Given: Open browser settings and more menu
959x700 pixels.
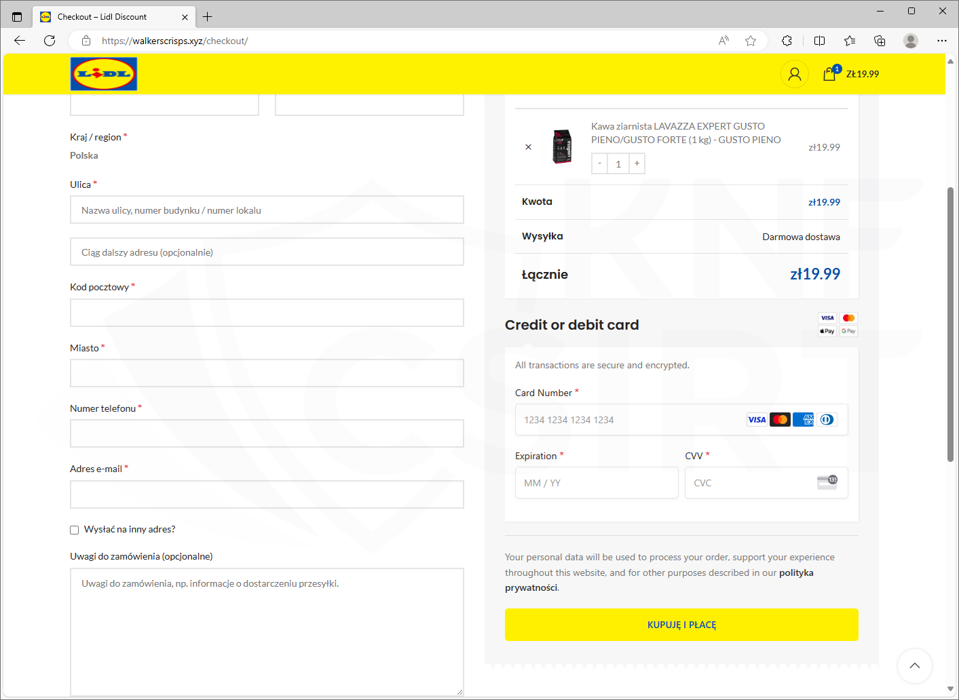Looking at the screenshot, I should point(941,41).
